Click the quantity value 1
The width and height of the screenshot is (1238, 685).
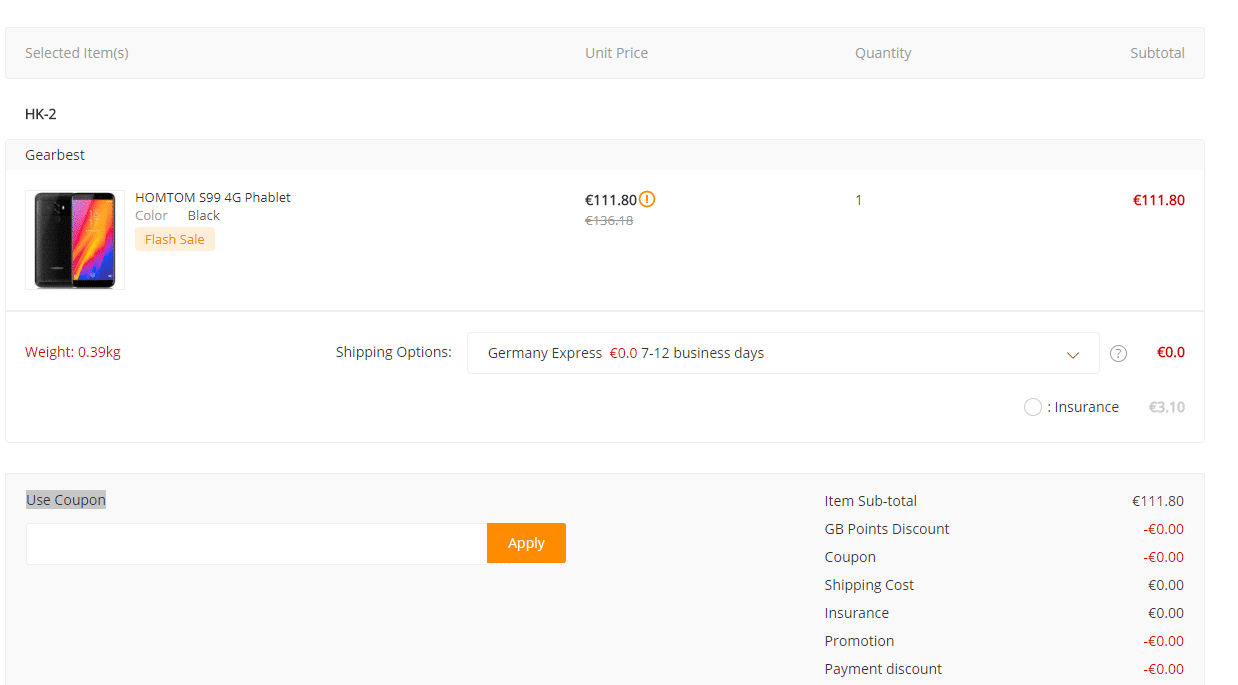click(858, 200)
